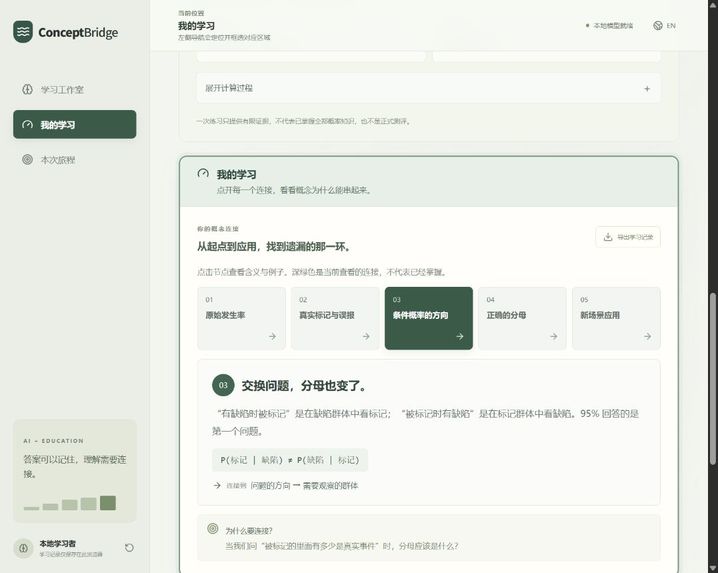Click the 导出学习记录 button
This screenshot has width=718, height=573.
628,237
